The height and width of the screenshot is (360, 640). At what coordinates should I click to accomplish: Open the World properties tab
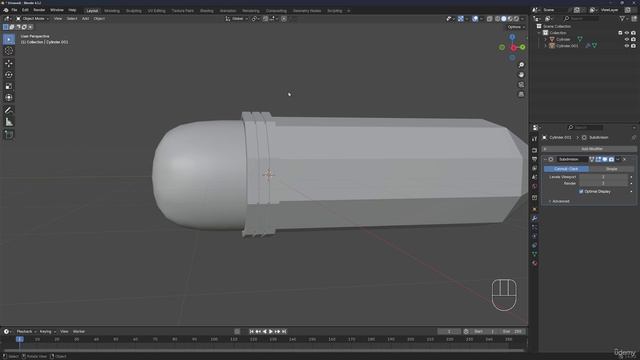[x=534, y=186]
